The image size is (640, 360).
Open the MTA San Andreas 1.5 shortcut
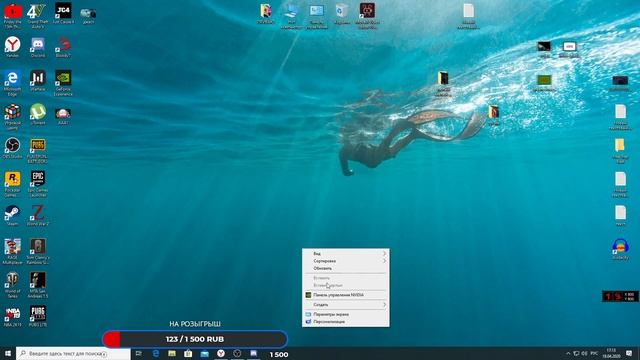click(x=38, y=285)
